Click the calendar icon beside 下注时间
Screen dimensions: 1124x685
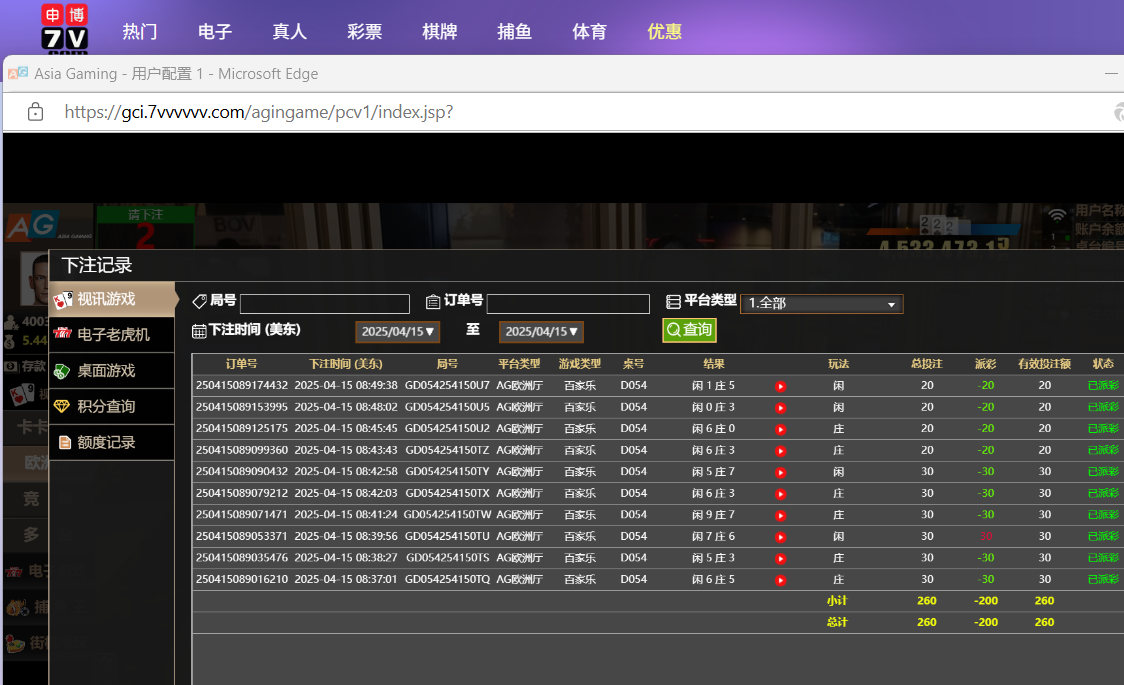[x=199, y=331]
